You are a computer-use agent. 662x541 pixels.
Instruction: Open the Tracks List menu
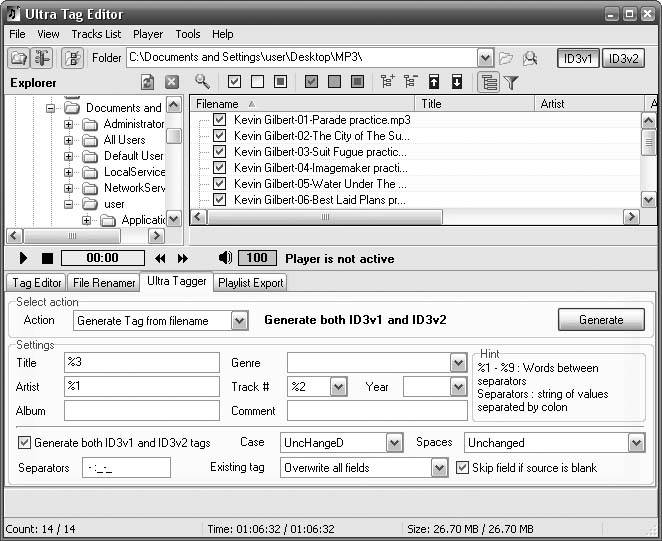coord(96,34)
